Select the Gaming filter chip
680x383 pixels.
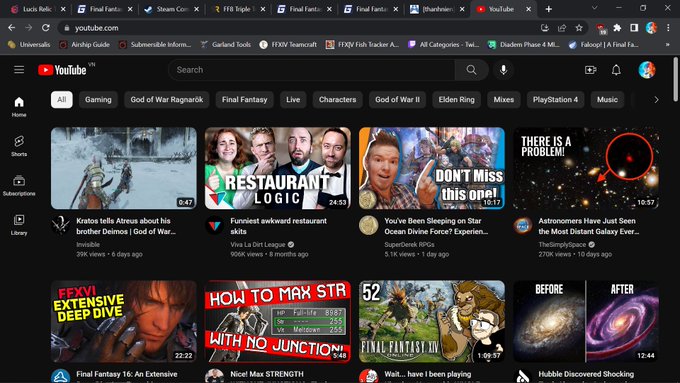tap(98, 100)
